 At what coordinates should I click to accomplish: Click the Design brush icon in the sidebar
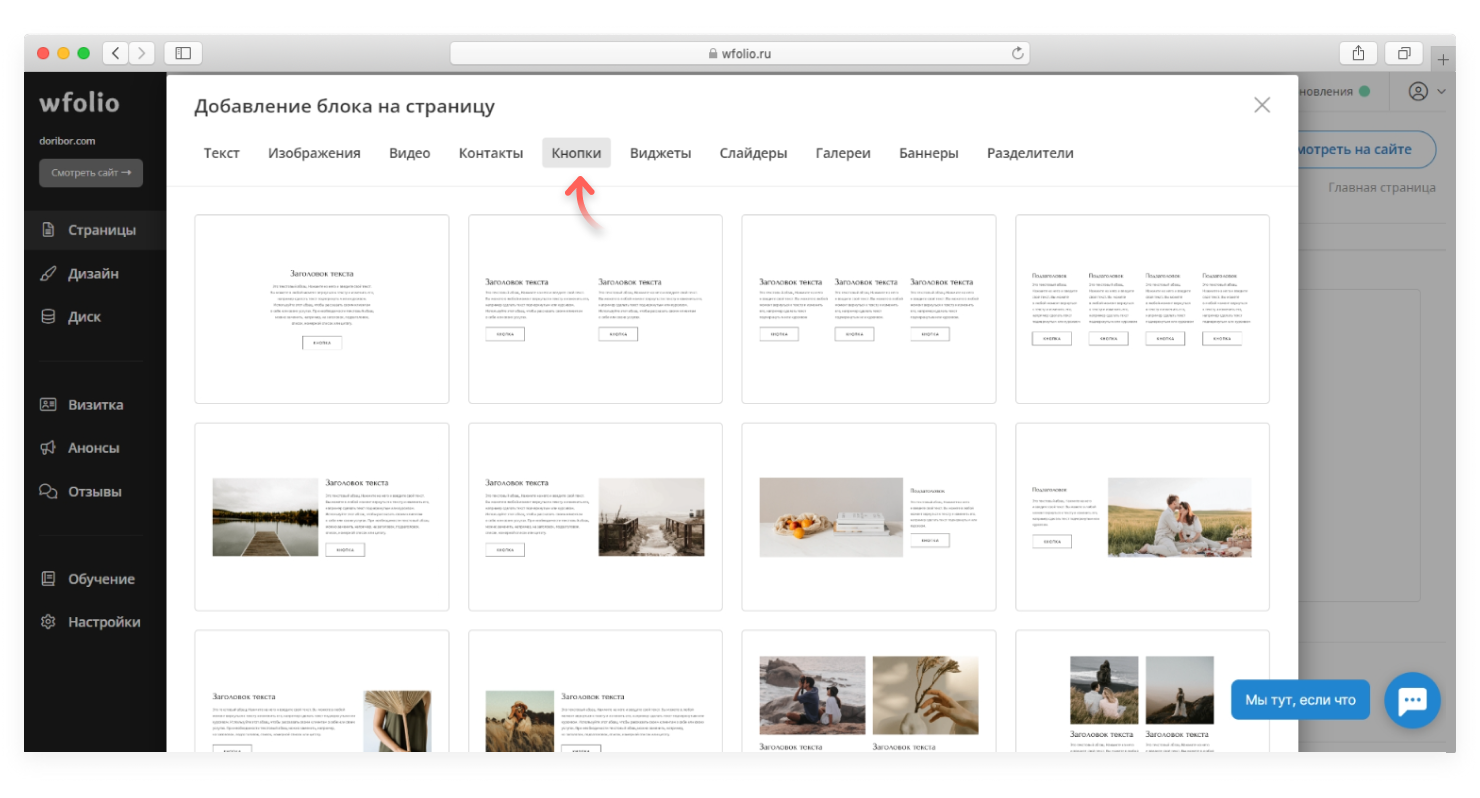click(48, 274)
